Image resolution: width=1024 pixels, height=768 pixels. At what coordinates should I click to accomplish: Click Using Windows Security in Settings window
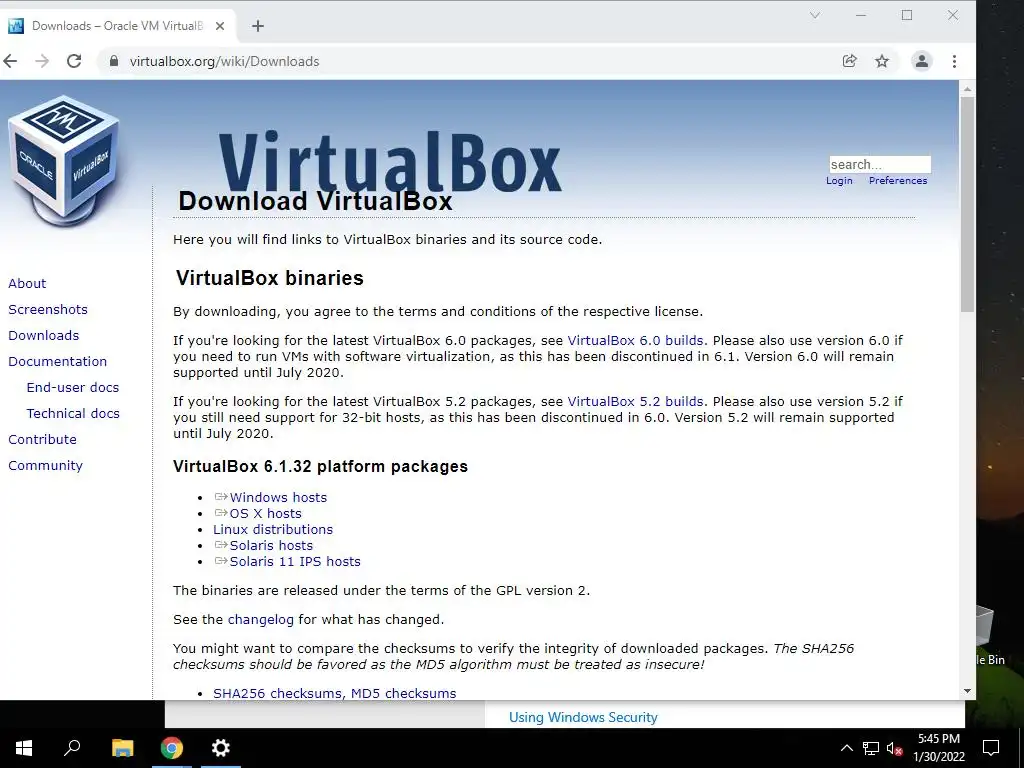coord(583,717)
